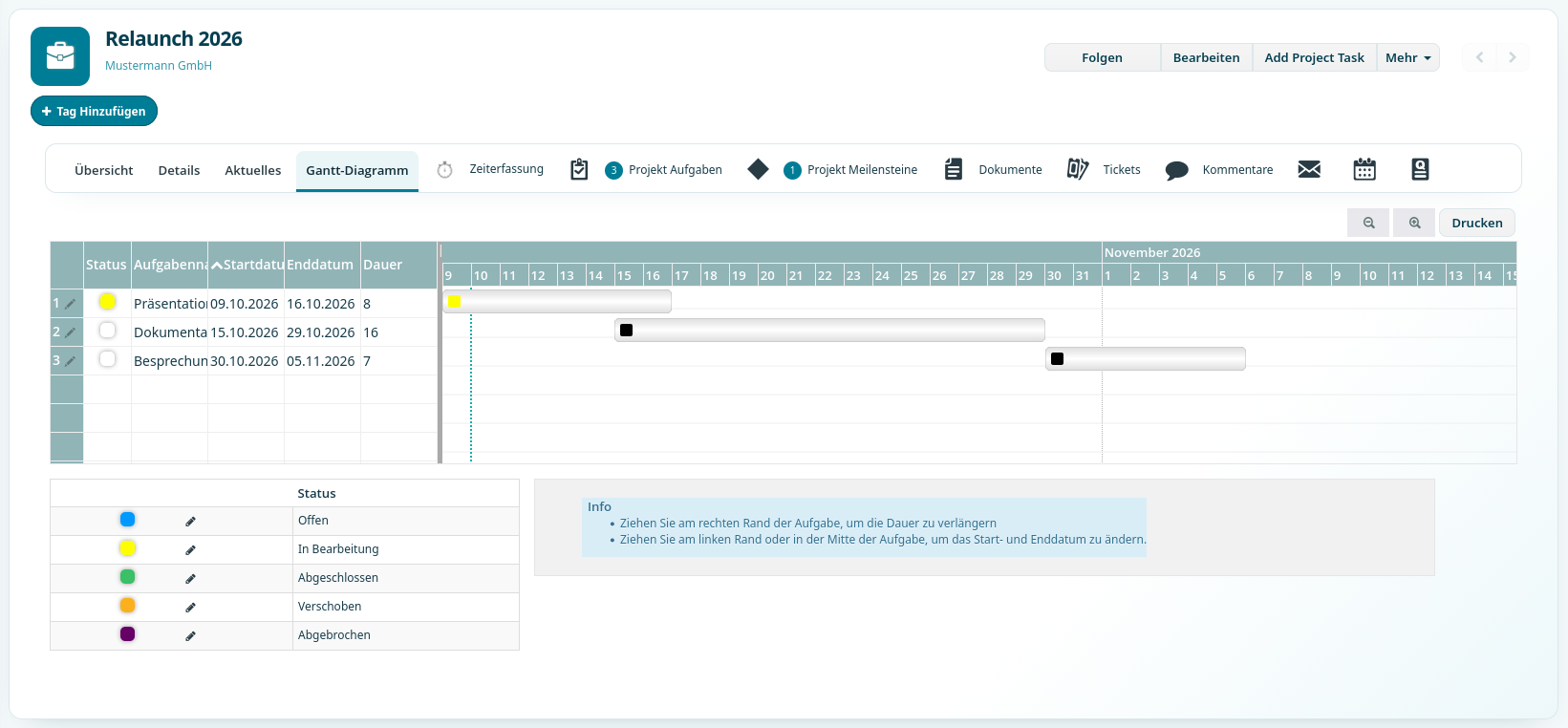This screenshot has height=728, width=1568.
Task: Toggle status circle of Besprechung task
Action: click(107, 358)
